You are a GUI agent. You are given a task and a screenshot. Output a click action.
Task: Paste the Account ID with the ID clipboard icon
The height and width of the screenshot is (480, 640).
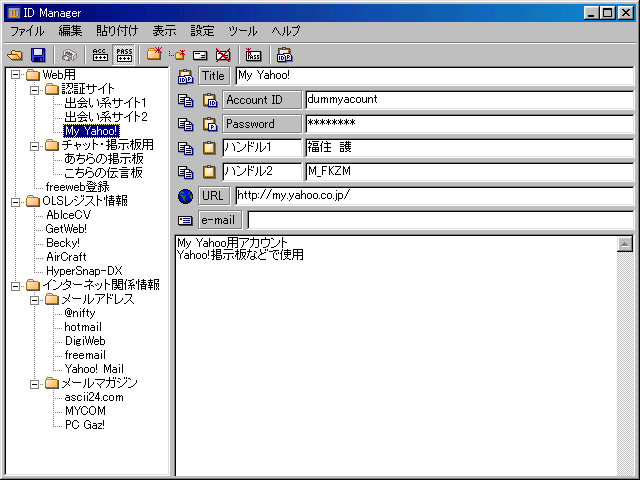point(210,100)
